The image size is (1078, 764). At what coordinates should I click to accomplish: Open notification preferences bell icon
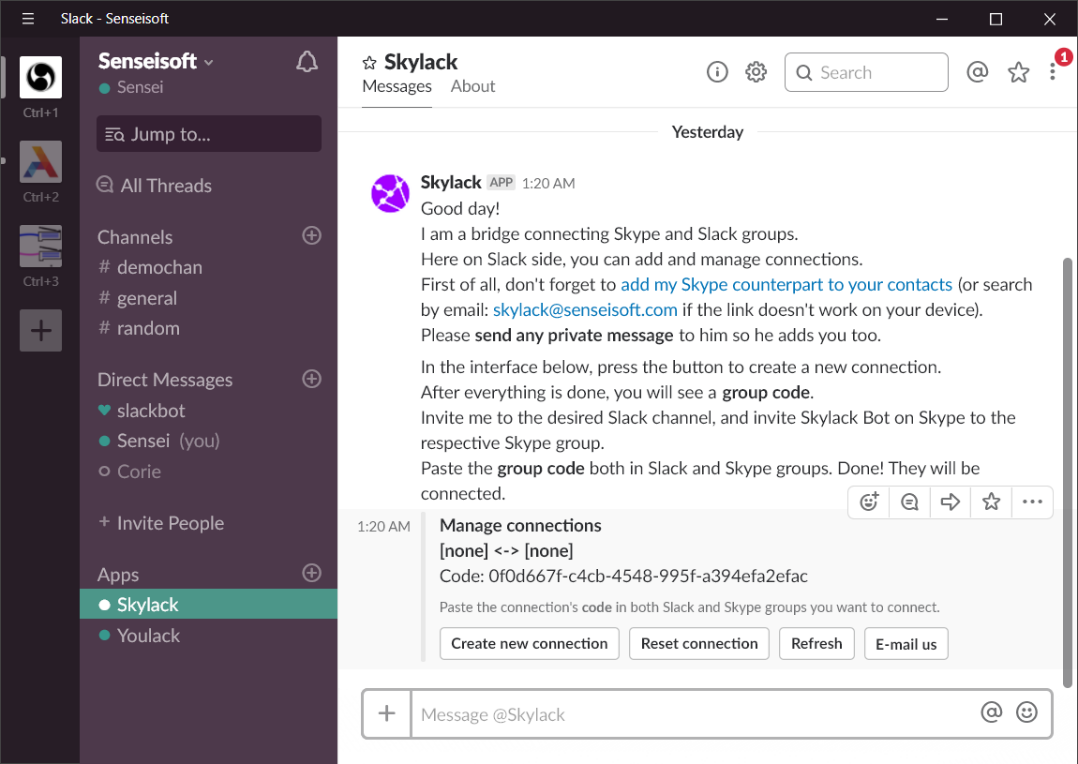click(x=307, y=62)
